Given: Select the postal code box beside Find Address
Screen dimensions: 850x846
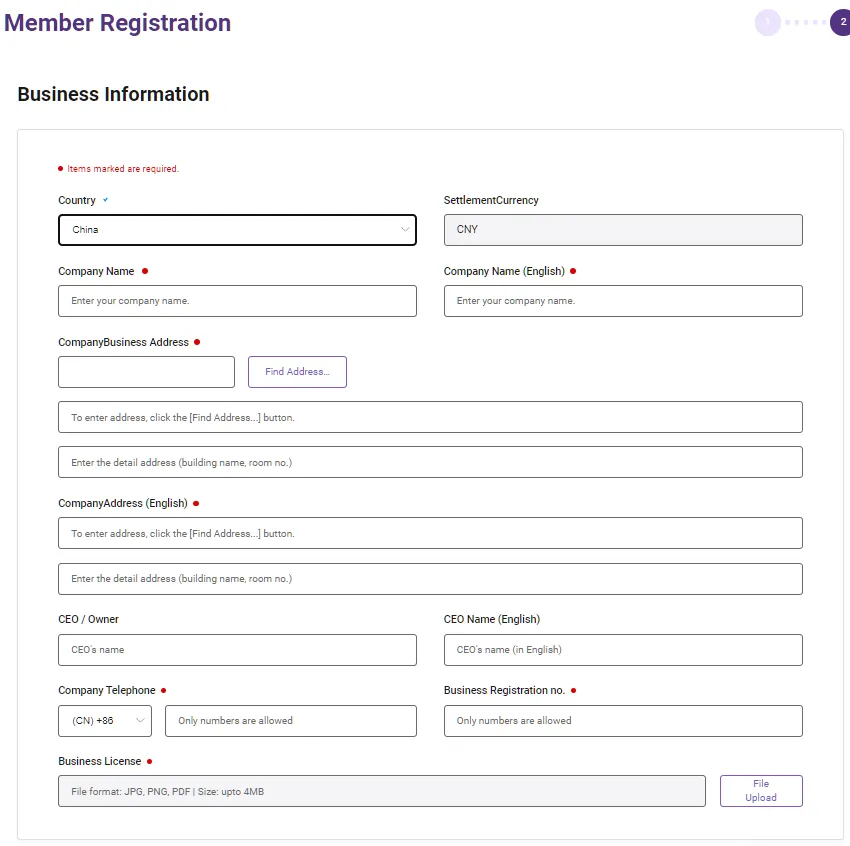Looking at the screenshot, I should coord(146,372).
